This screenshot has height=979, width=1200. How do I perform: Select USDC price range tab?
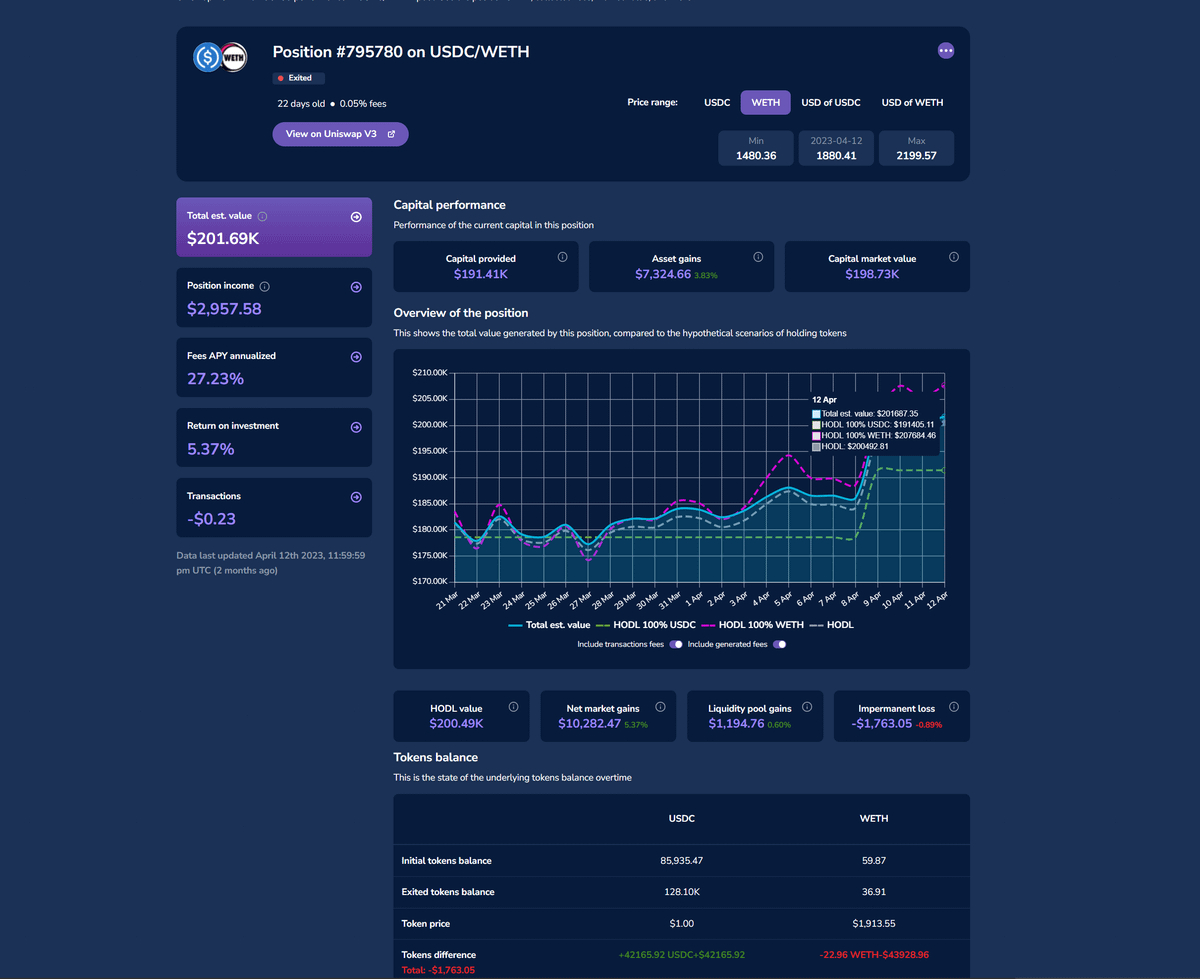(717, 102)
